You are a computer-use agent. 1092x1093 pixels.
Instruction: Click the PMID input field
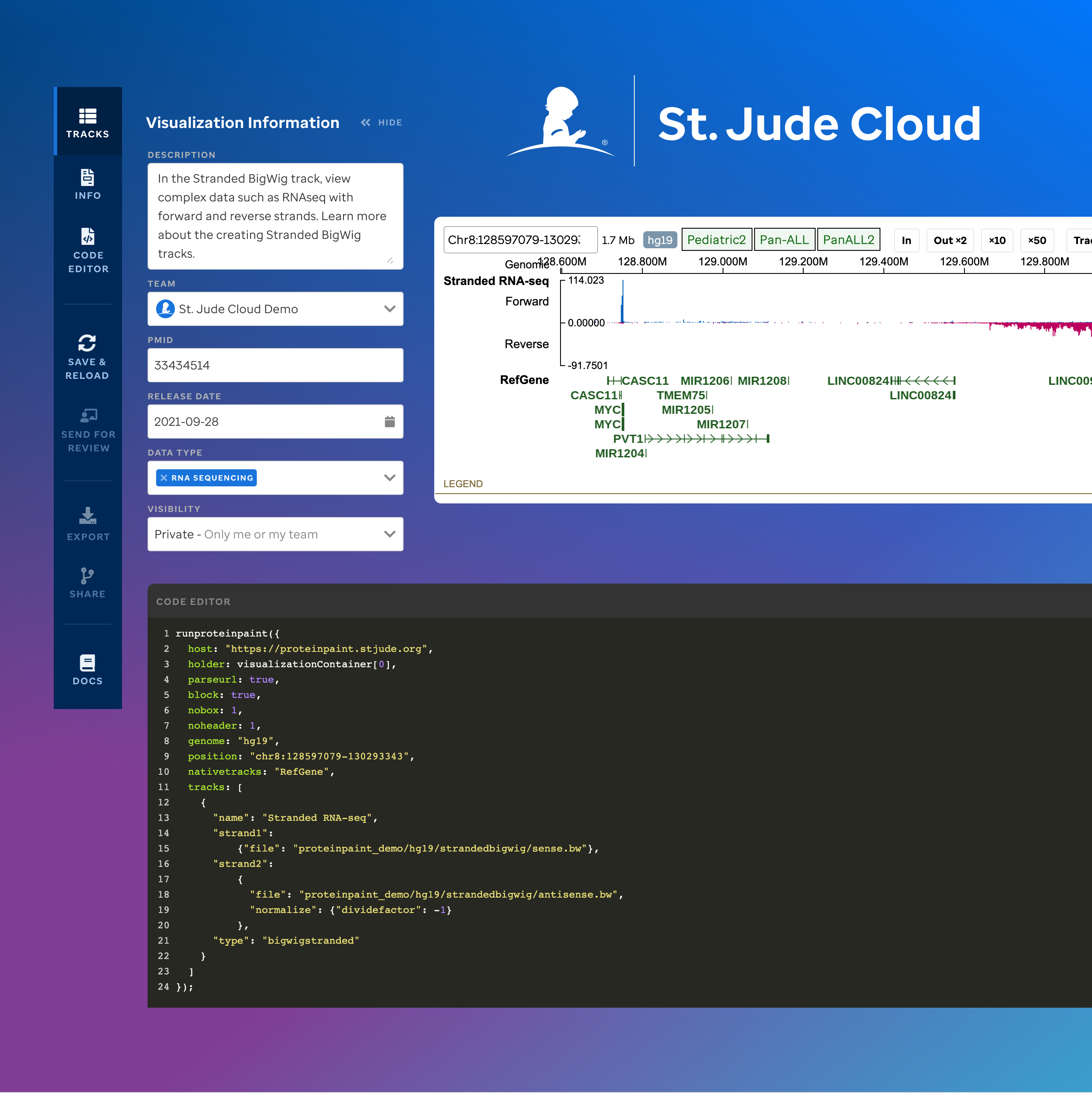276,366
